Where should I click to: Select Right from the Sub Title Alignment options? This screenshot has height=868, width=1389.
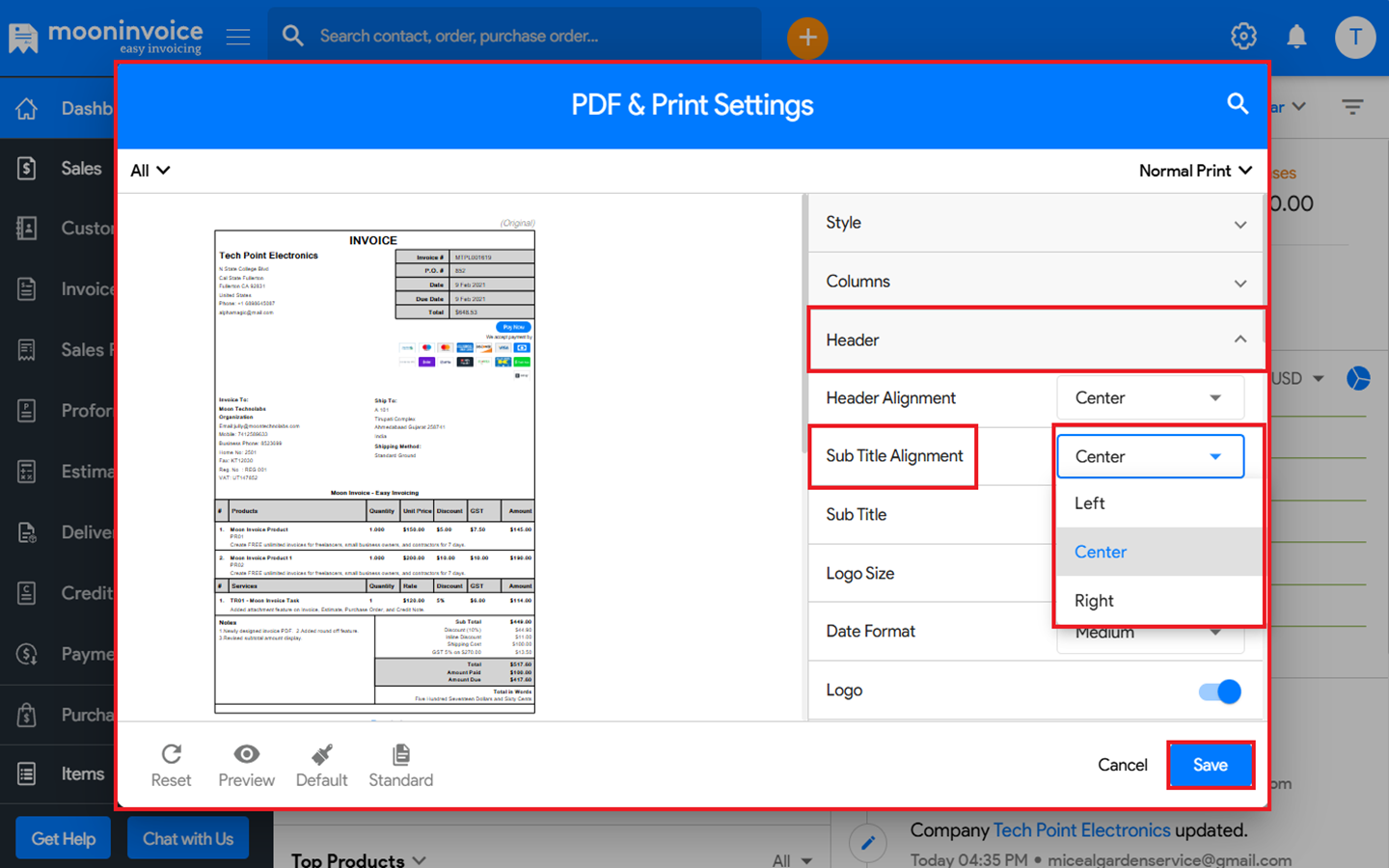[1094, 600]
